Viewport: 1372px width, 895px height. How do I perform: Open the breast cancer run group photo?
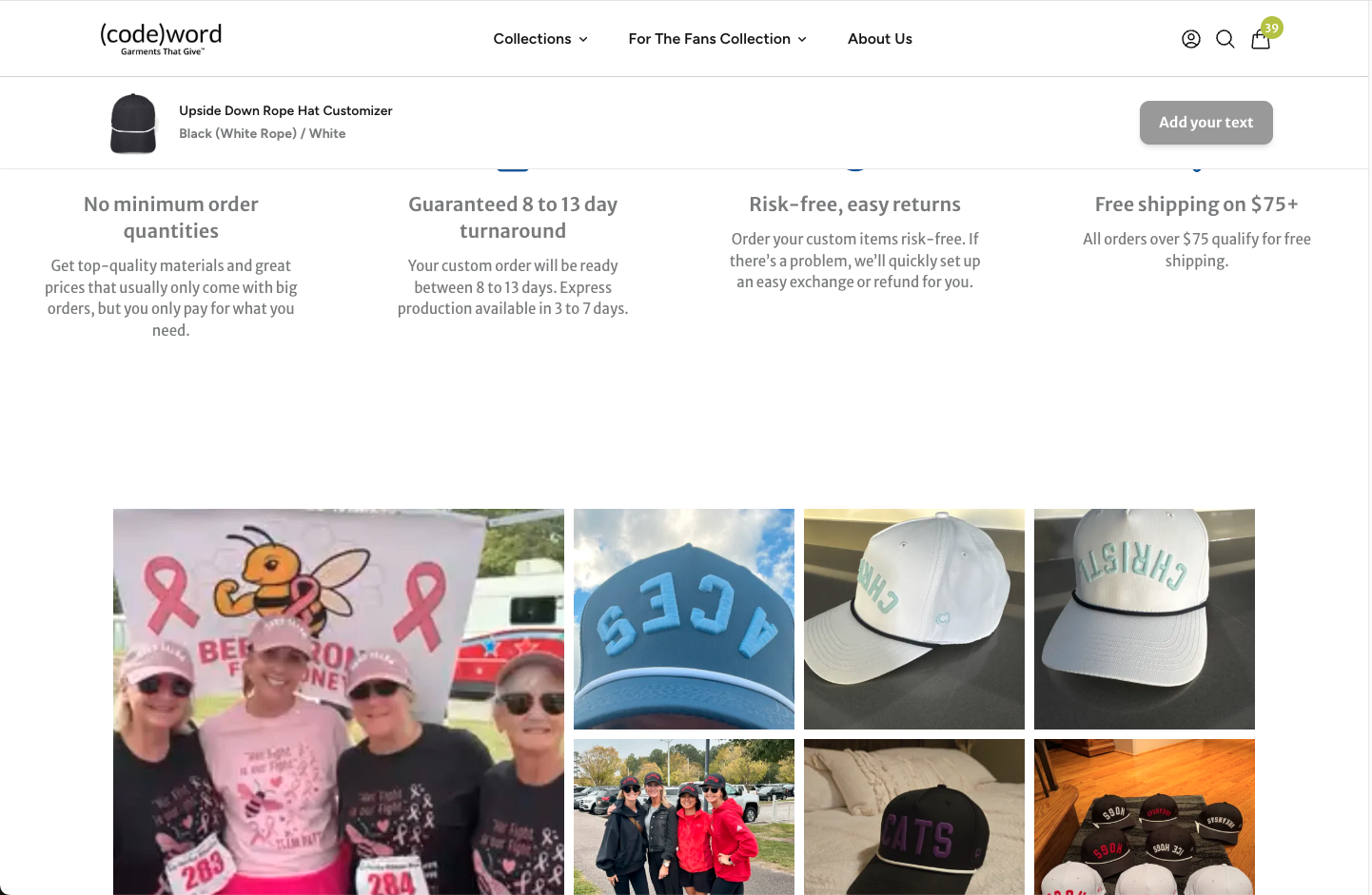339,702
